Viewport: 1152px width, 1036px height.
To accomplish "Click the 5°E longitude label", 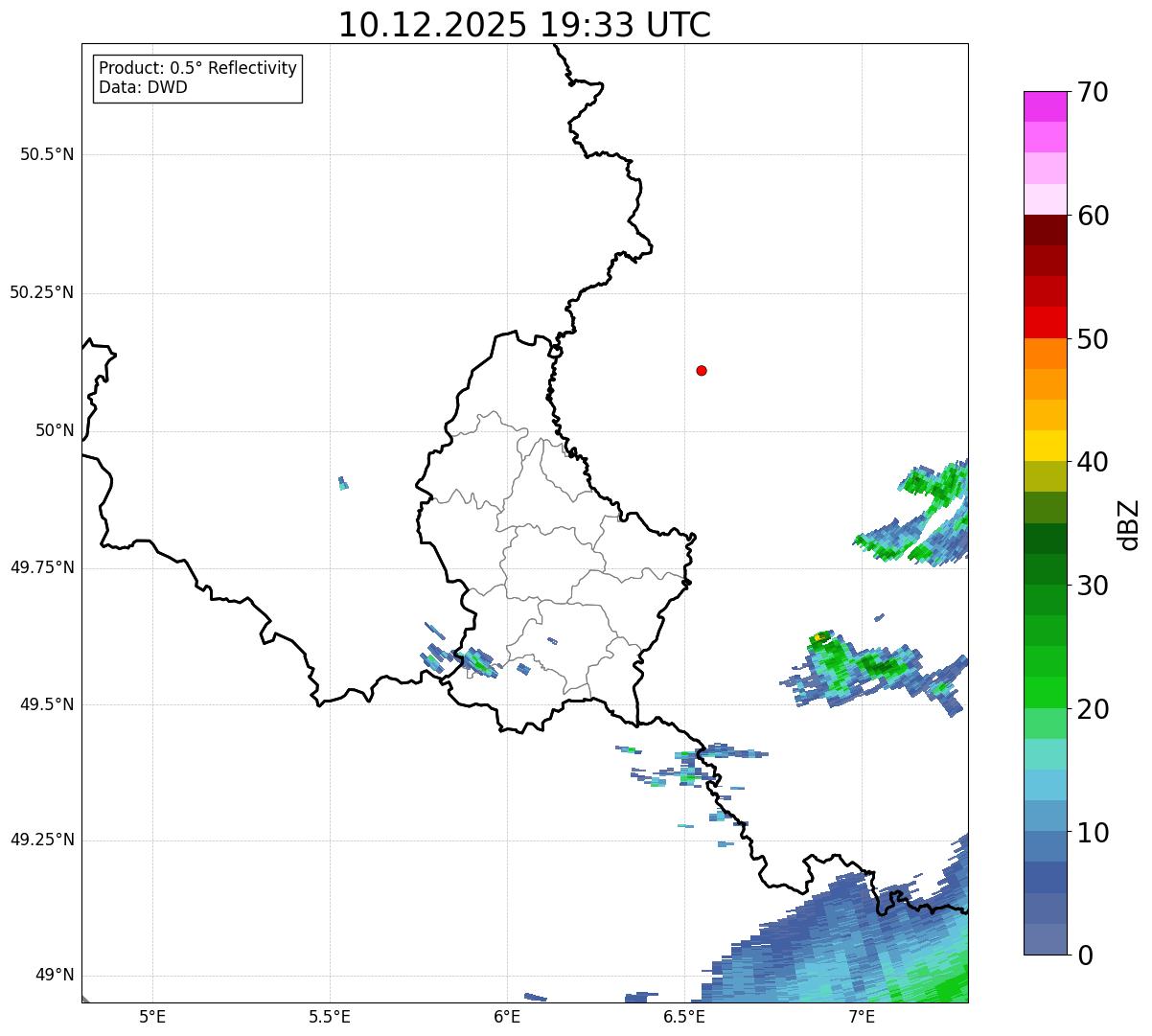I will [x=152, y=1017].
